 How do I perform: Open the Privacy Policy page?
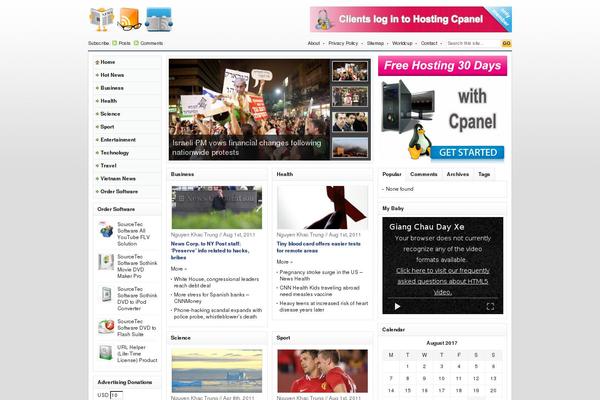pos(343,43)
